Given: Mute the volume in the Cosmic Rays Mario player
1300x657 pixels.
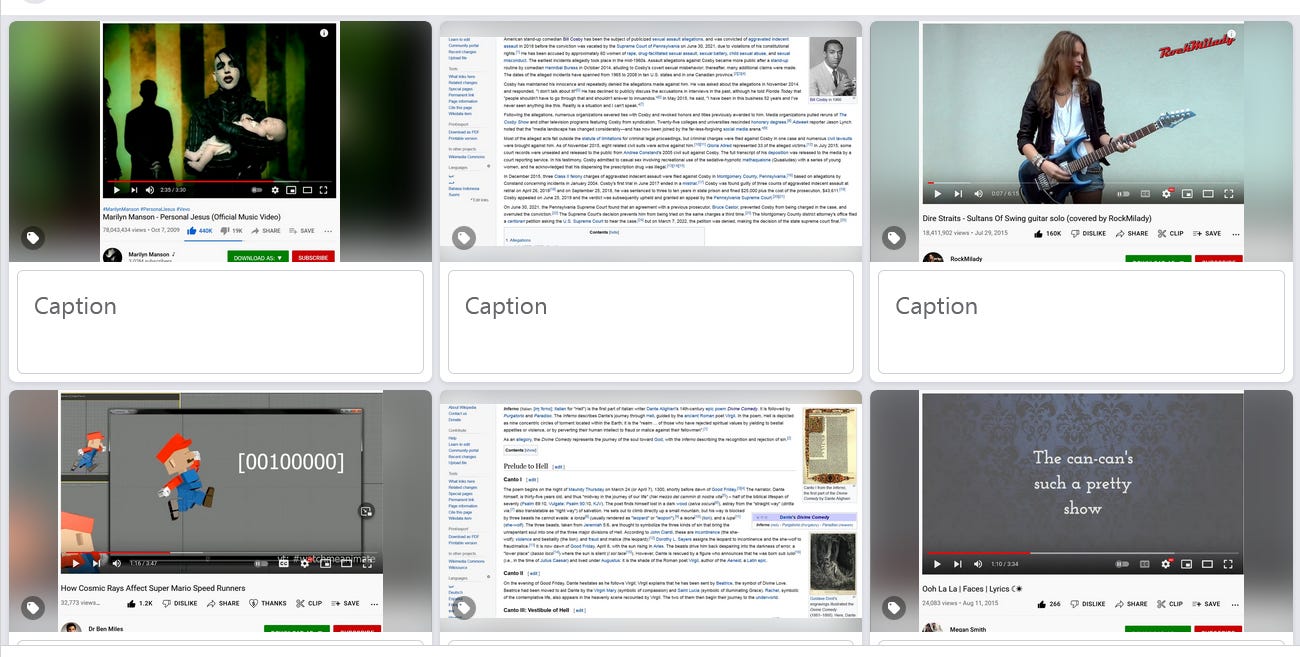Looking at the screenshot, I should coord(116,564).
